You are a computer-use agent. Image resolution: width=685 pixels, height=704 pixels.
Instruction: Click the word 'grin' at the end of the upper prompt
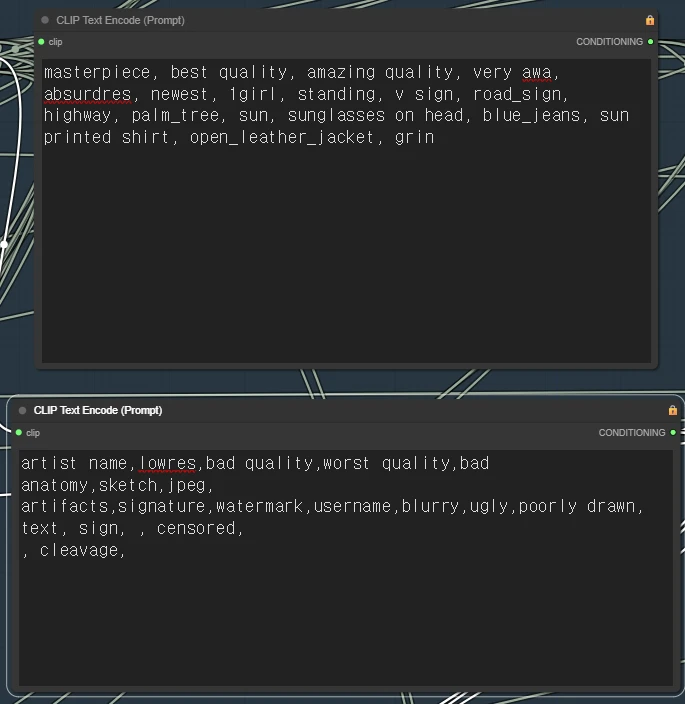tap(414, 137)
